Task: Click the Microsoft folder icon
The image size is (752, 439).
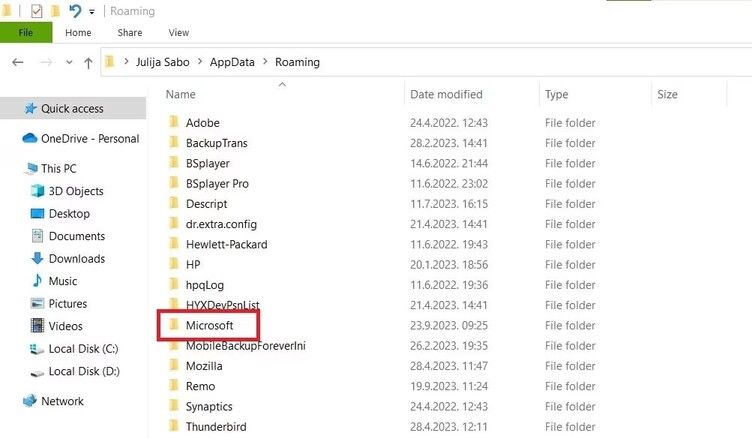Action: tap(174, 324)
